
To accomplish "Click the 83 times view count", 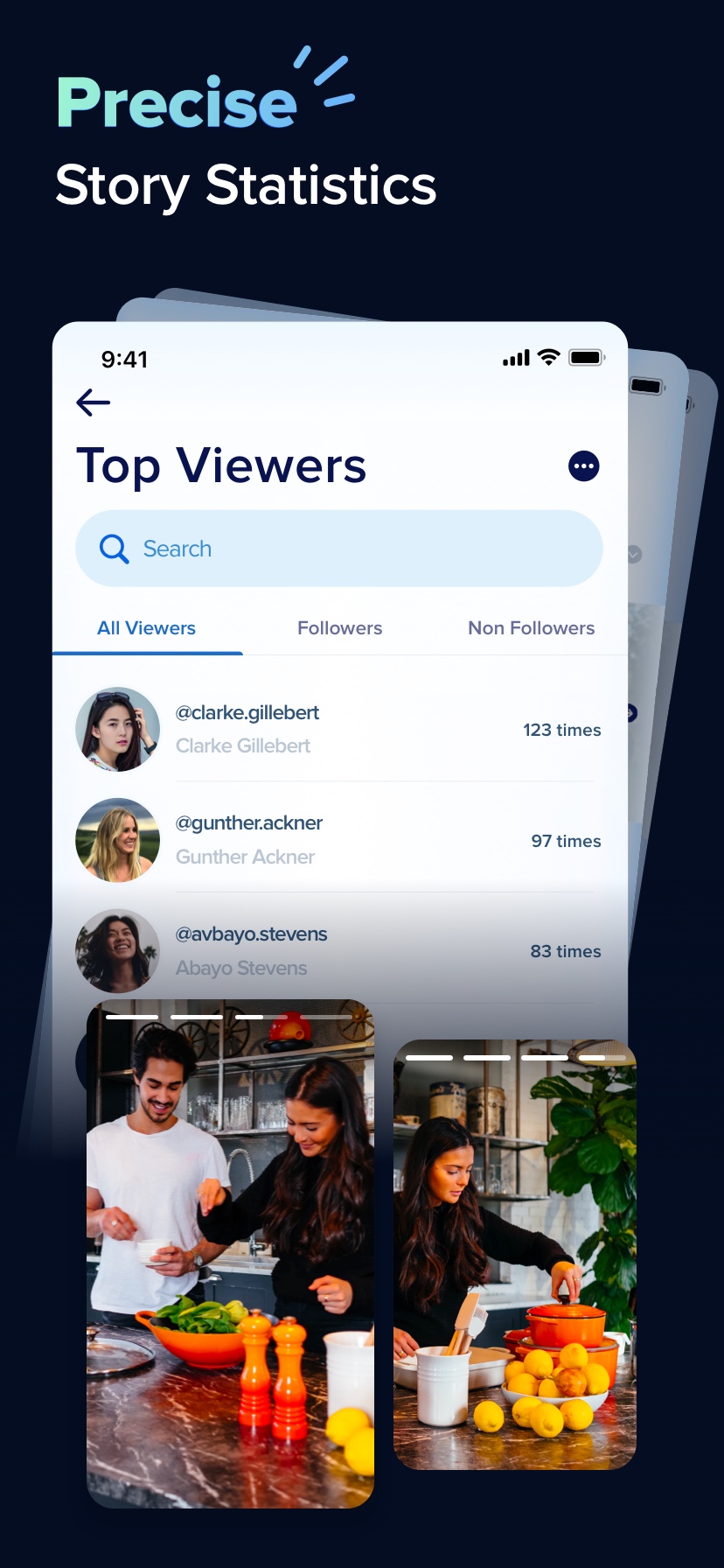I will [x=566, y=951].
